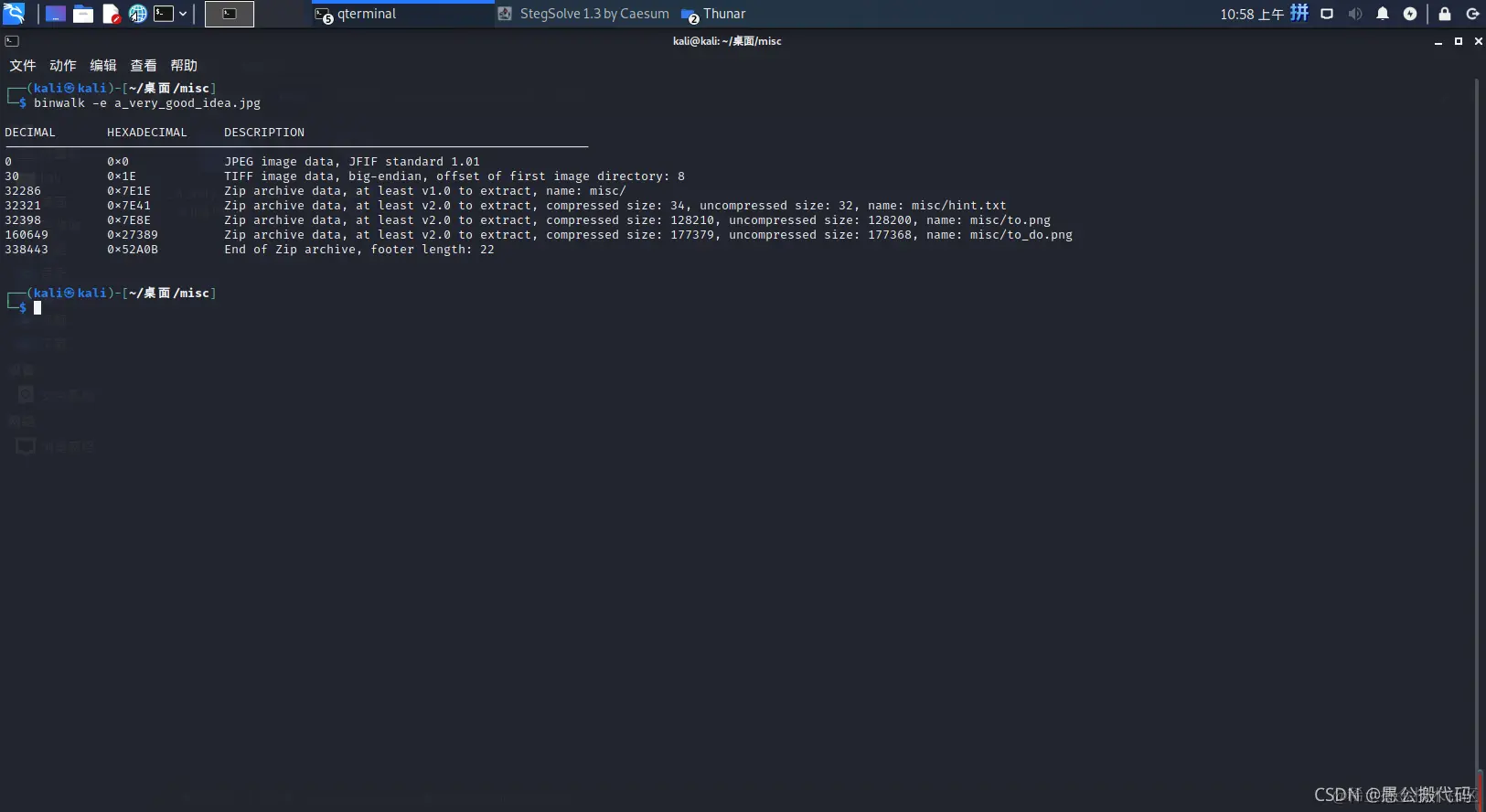Screen dimensions: 1486x812
Task: Lock the screen with padlock icon
Action: click(x=1445, y=14)
